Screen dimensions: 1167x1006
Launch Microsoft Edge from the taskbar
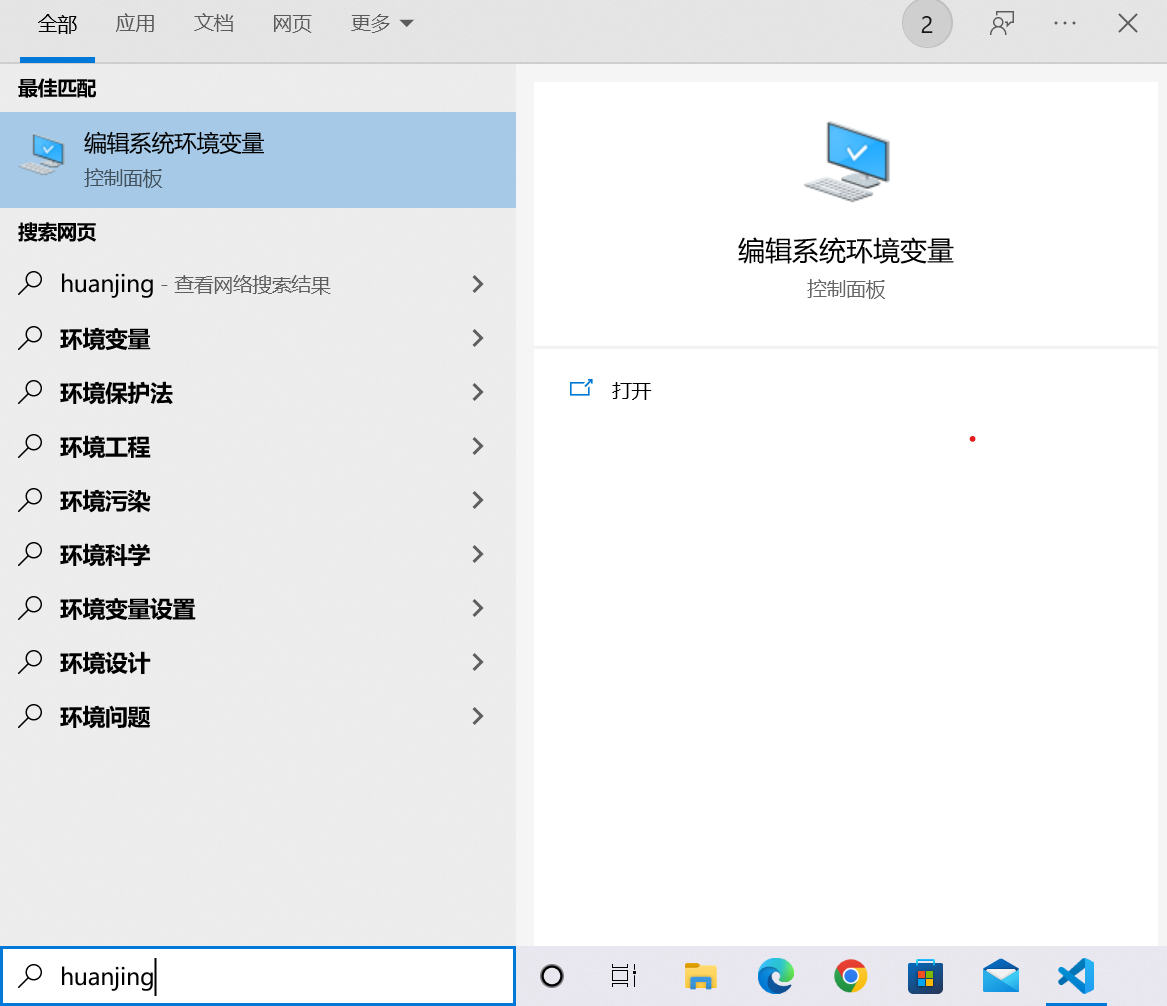coord(775,976)
